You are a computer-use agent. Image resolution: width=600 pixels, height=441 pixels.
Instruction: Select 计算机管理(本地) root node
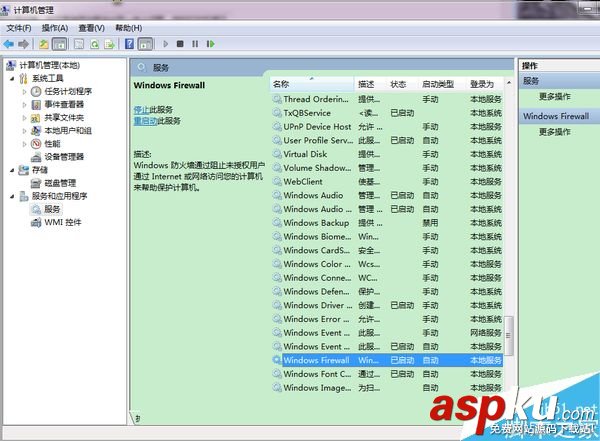point(49,65)
